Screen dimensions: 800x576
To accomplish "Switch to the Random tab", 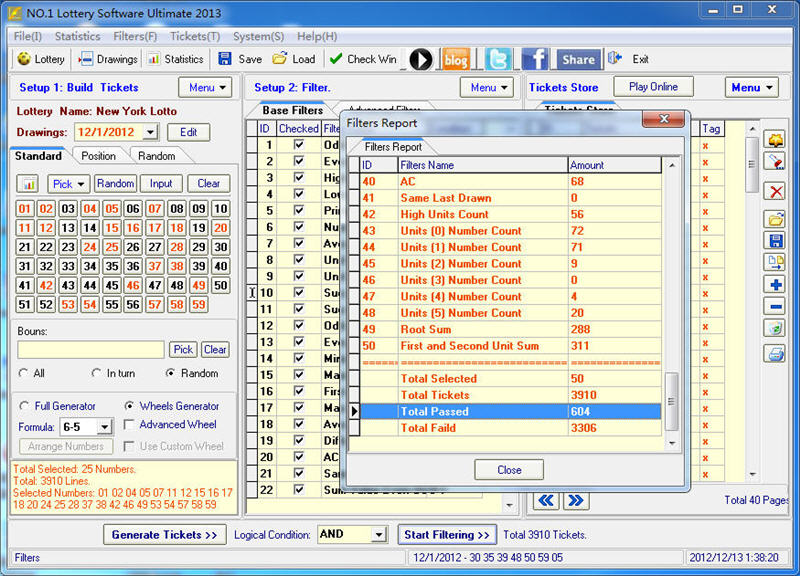I will 157,156.
